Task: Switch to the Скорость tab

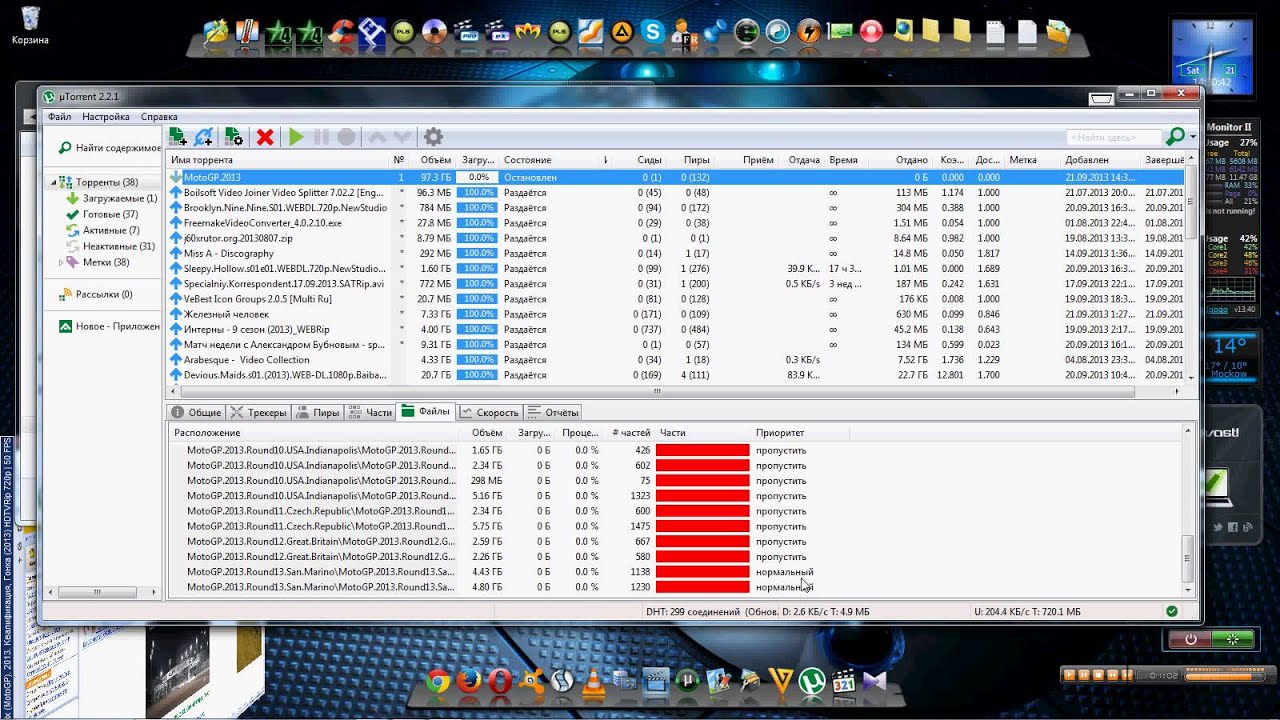Action: [x=489, y=412]
